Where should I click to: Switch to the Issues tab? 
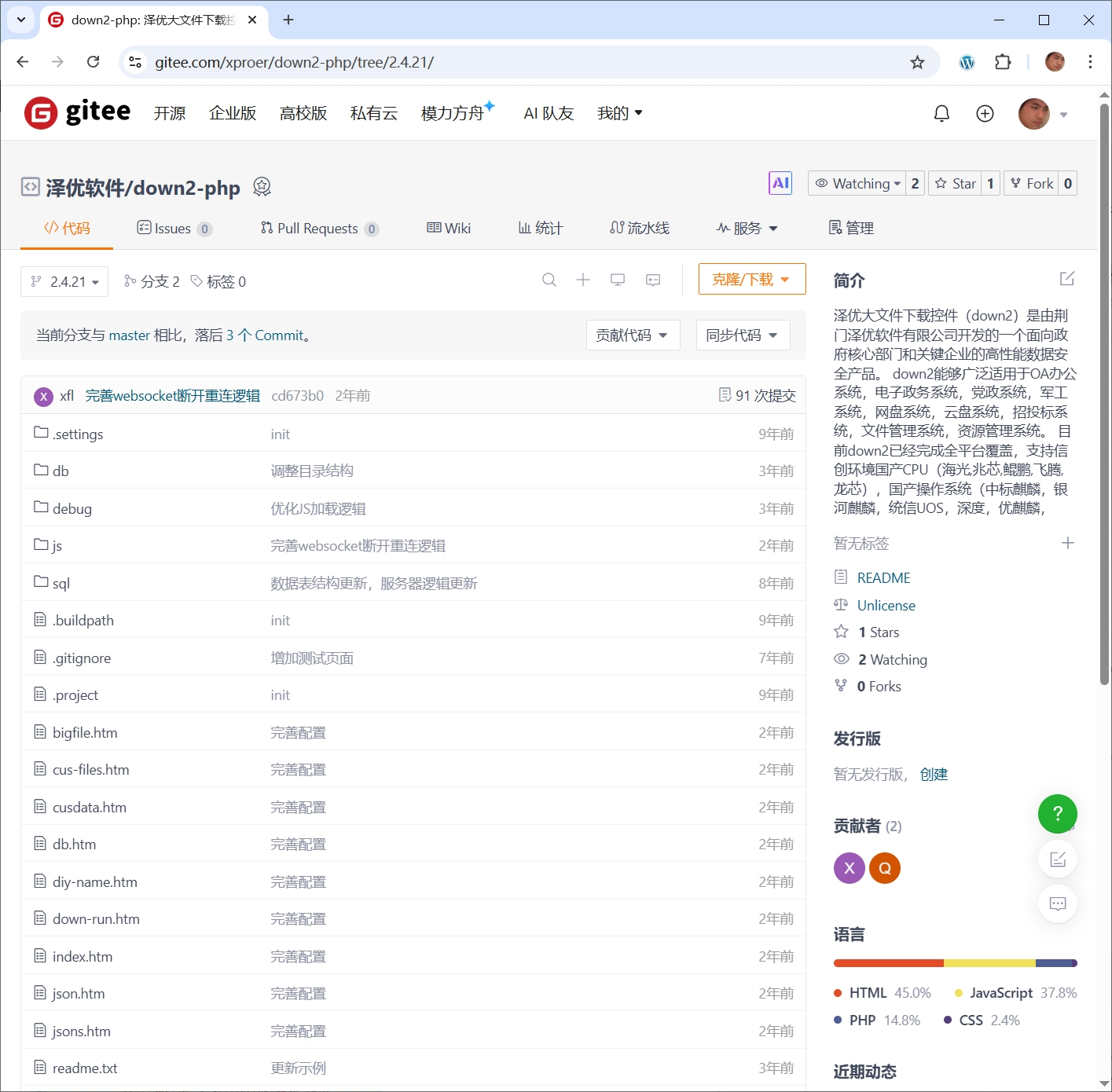[174, 229]
